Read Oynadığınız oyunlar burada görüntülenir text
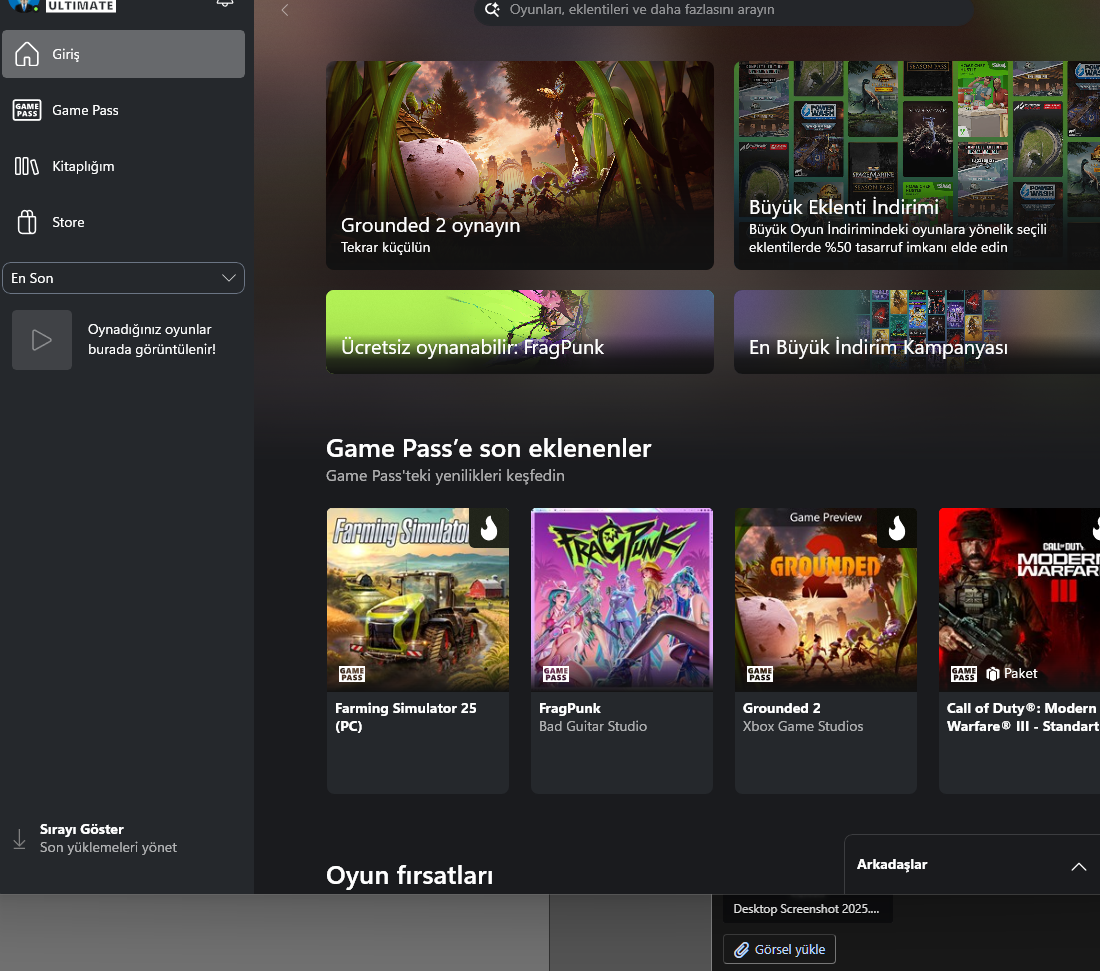 pos(152,340)
